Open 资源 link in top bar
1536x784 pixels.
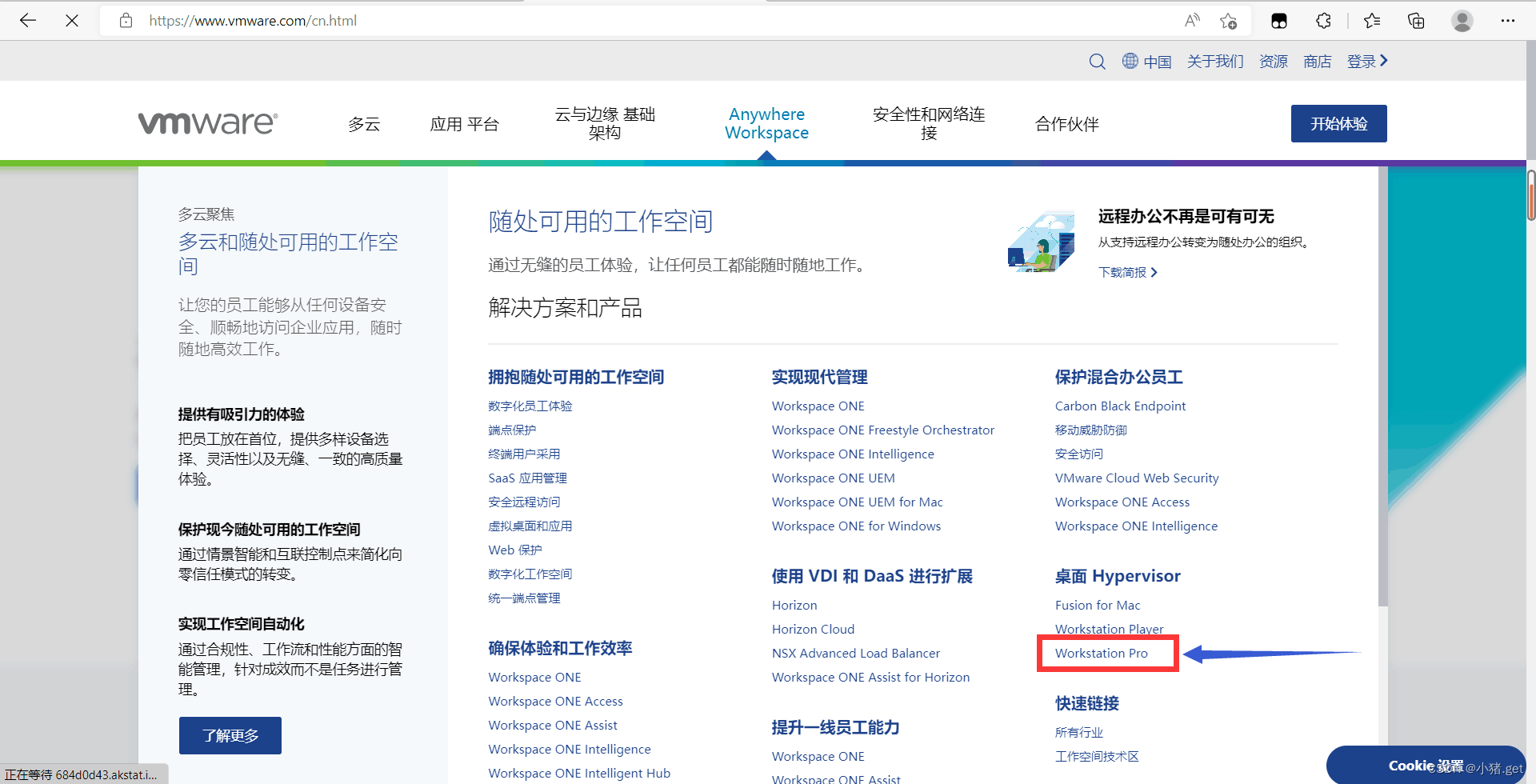click(x=1274, y=62)
